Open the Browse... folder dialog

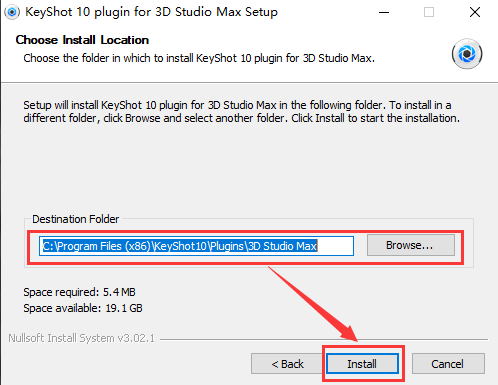click(x=411, y=245)
